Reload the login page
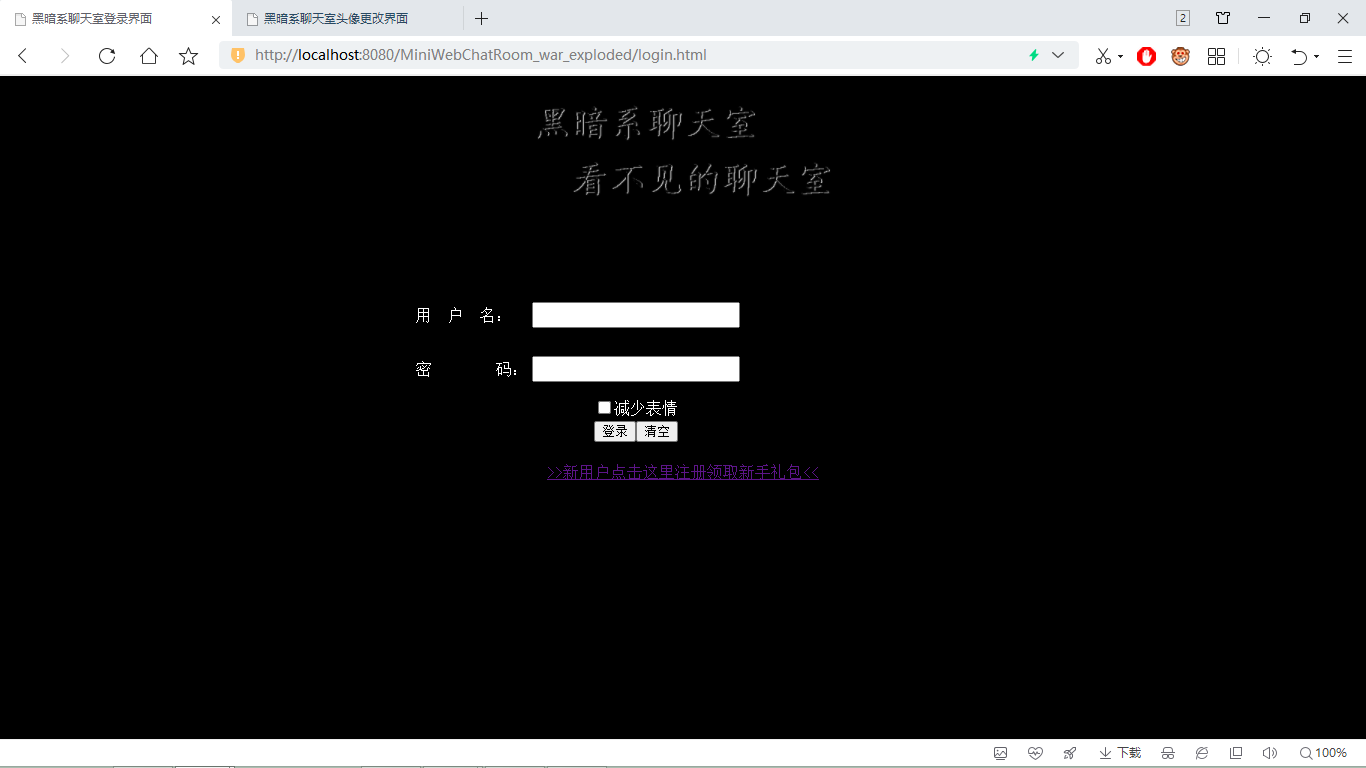The width and height of the screenshot is (1366, 768). (x=107, y=56)
